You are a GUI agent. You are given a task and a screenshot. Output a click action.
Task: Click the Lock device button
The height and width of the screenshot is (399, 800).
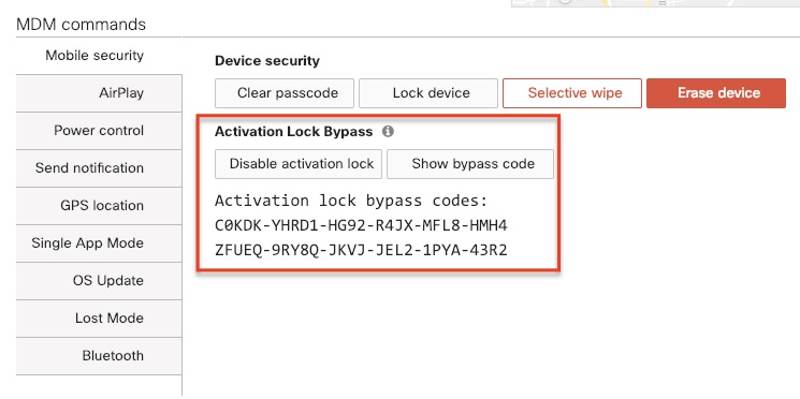coord(428,93)
